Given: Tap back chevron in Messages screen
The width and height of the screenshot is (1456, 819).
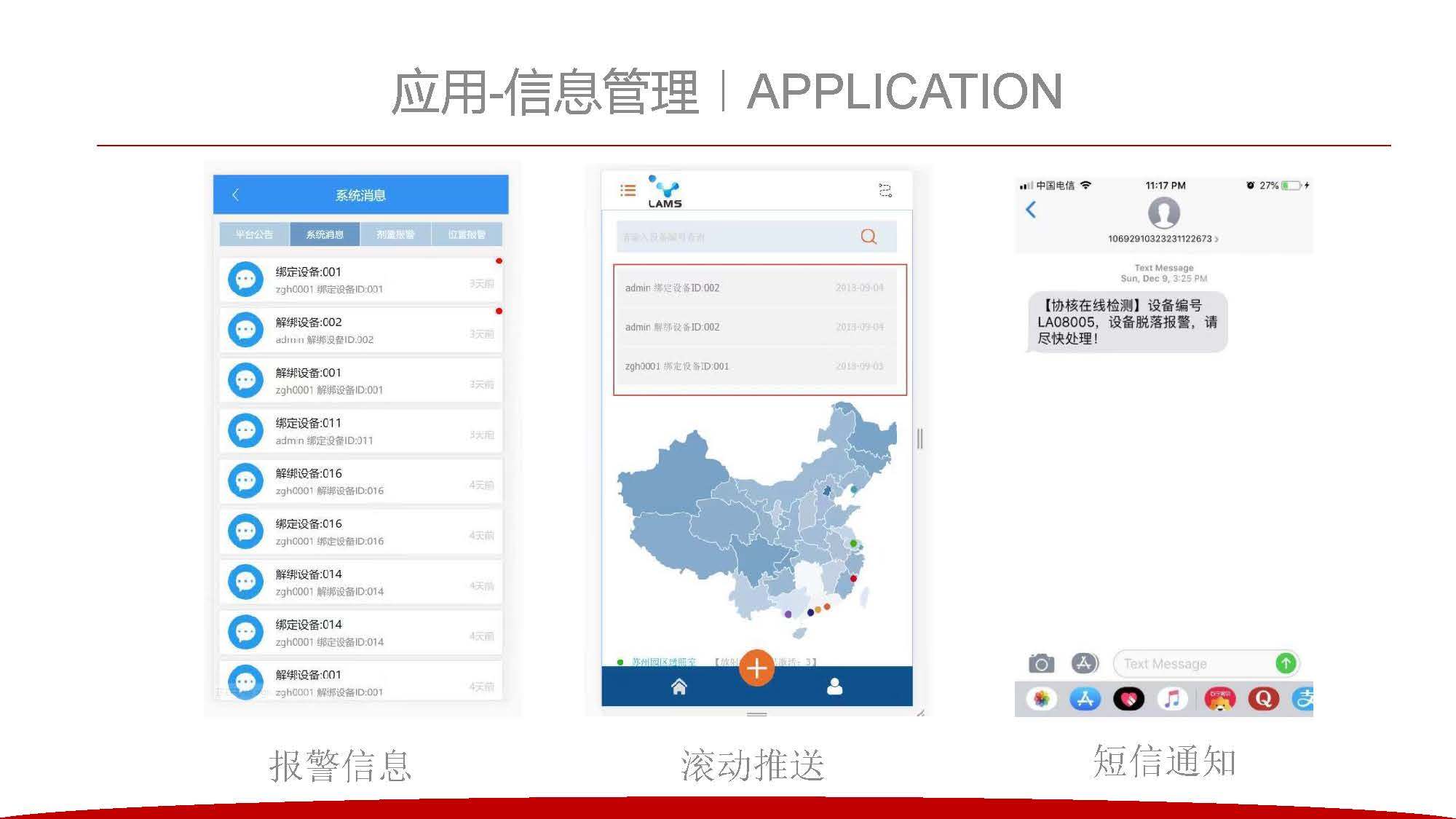Looking at the screenshot, I should pyautogui.click(x=1031, y=210).
